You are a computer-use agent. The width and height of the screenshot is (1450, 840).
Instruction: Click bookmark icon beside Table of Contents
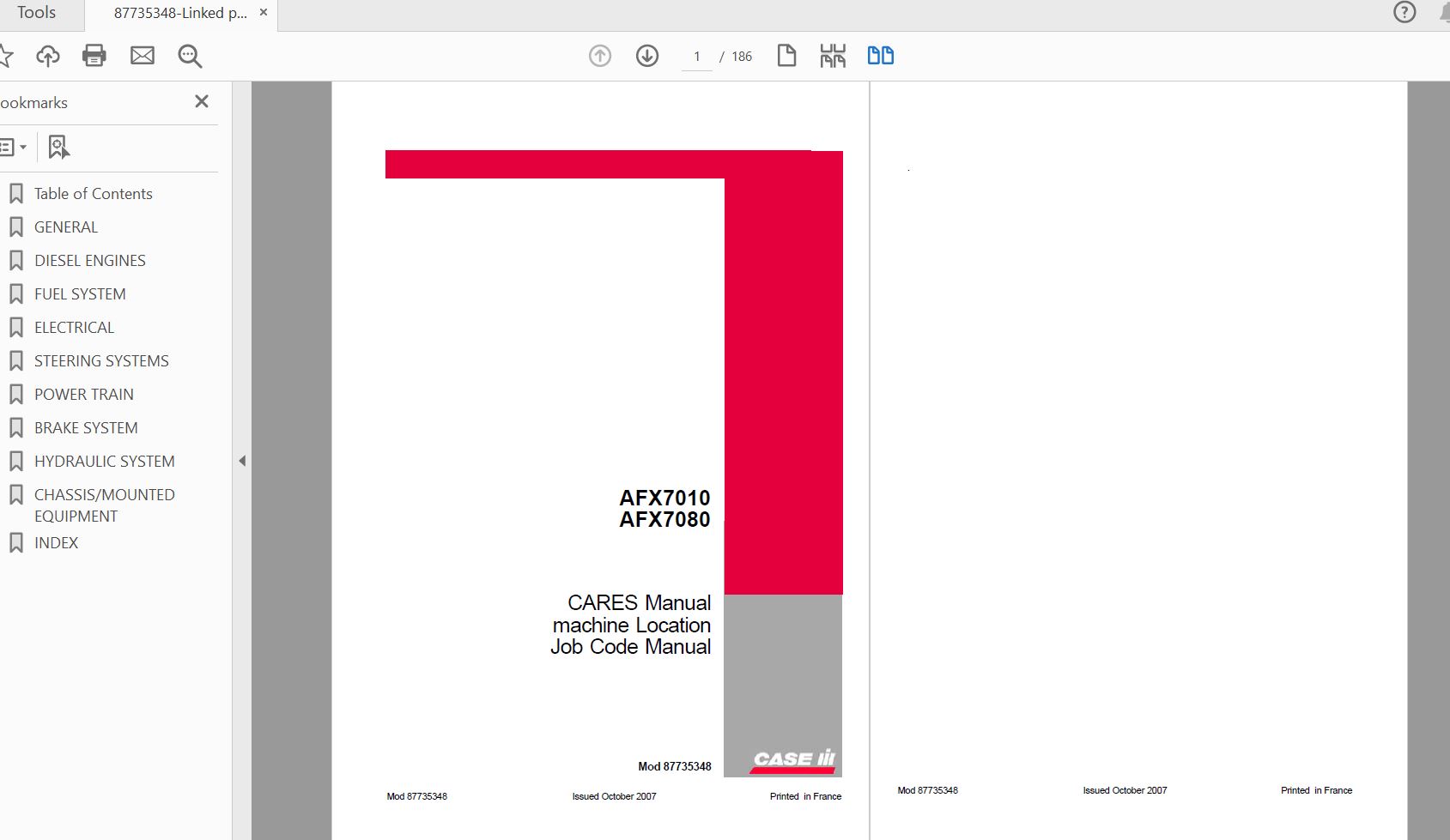15,194
